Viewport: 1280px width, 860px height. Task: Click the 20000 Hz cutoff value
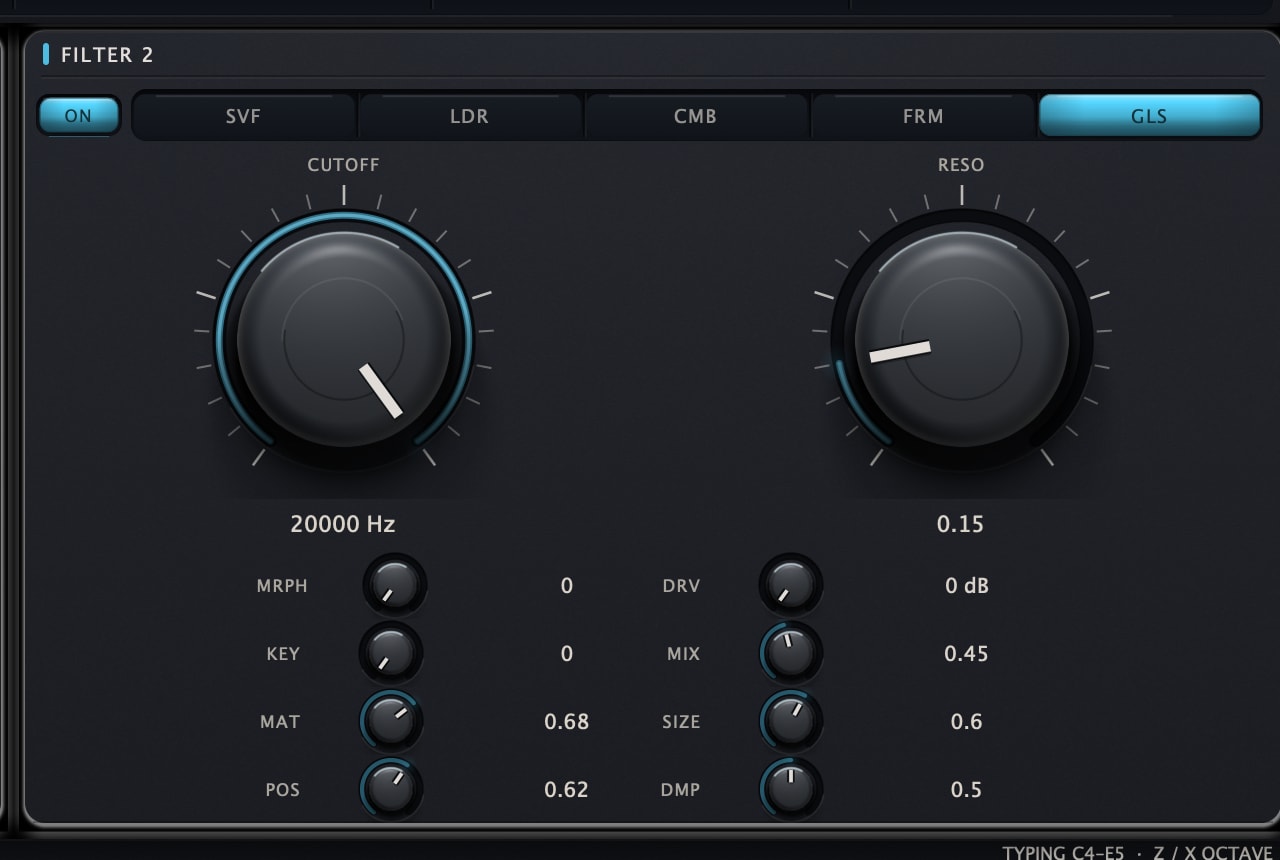click(x=343, y=523)
